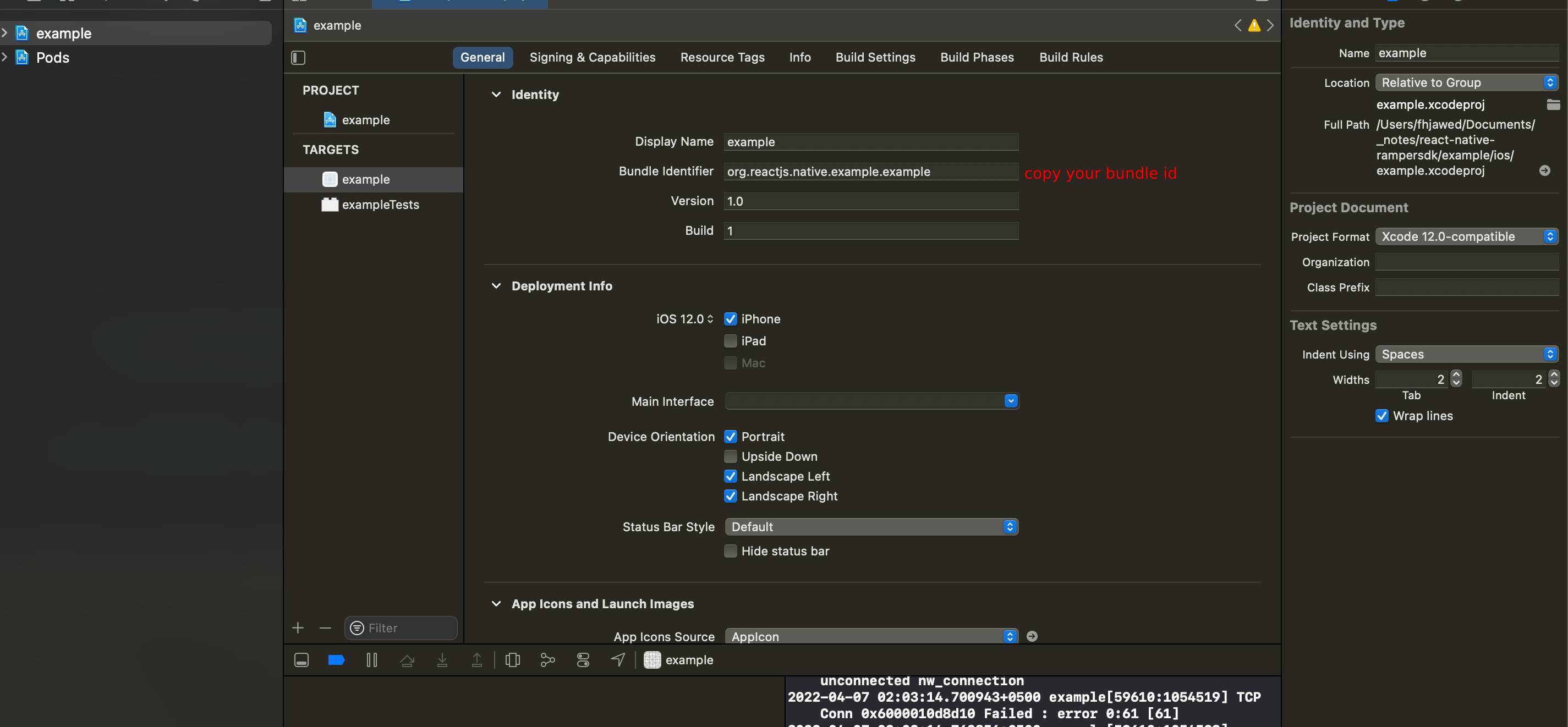Screen dimensions: 1568x727
Task: Enable the iPad device checkbox
Action: (731, 341)
